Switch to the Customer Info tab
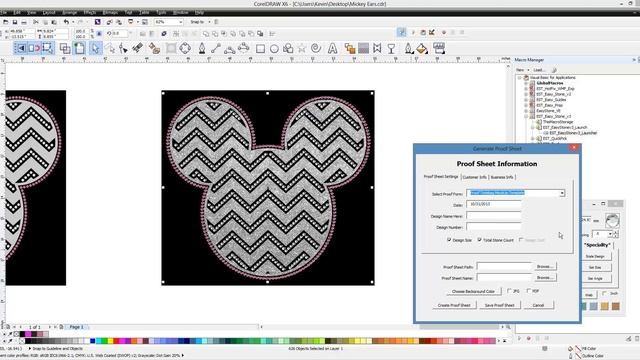640x360 pixels. click(x=474, y=177)
